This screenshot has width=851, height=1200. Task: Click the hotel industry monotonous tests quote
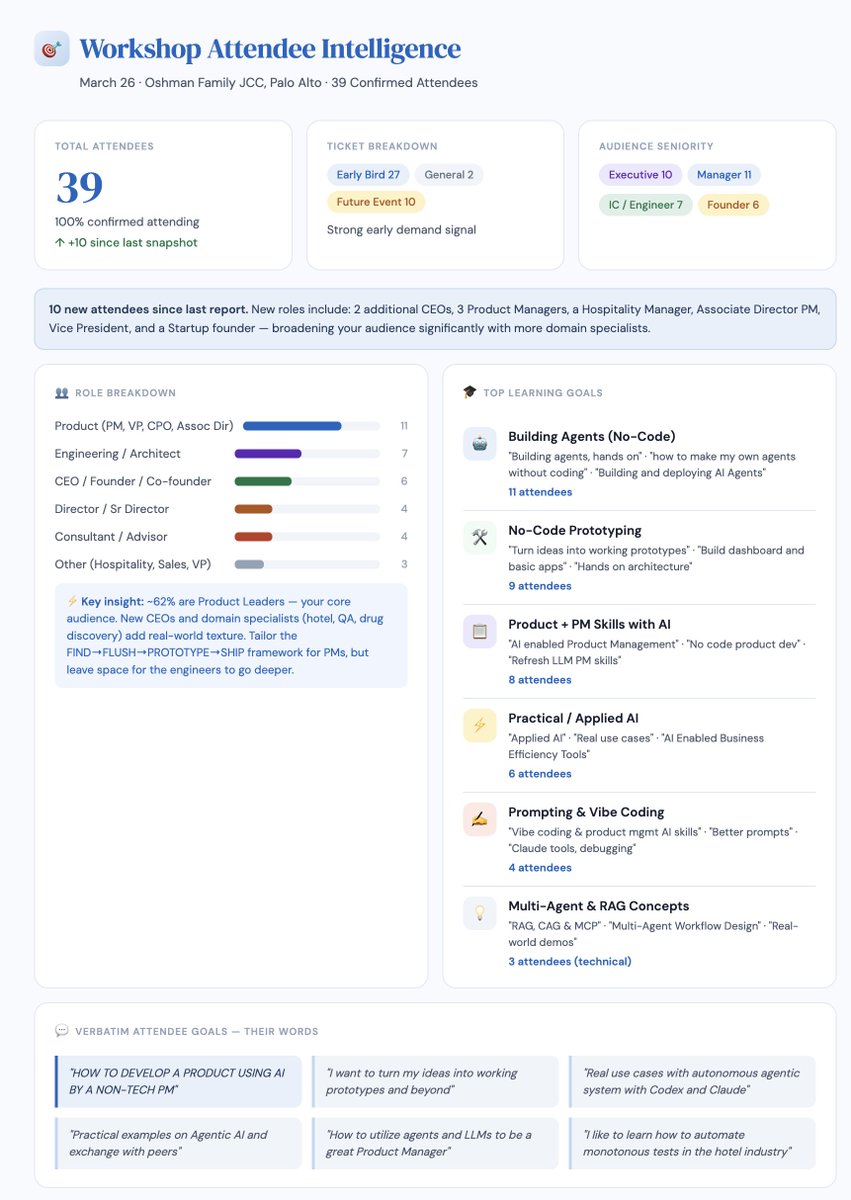(x=692, y=1143)
